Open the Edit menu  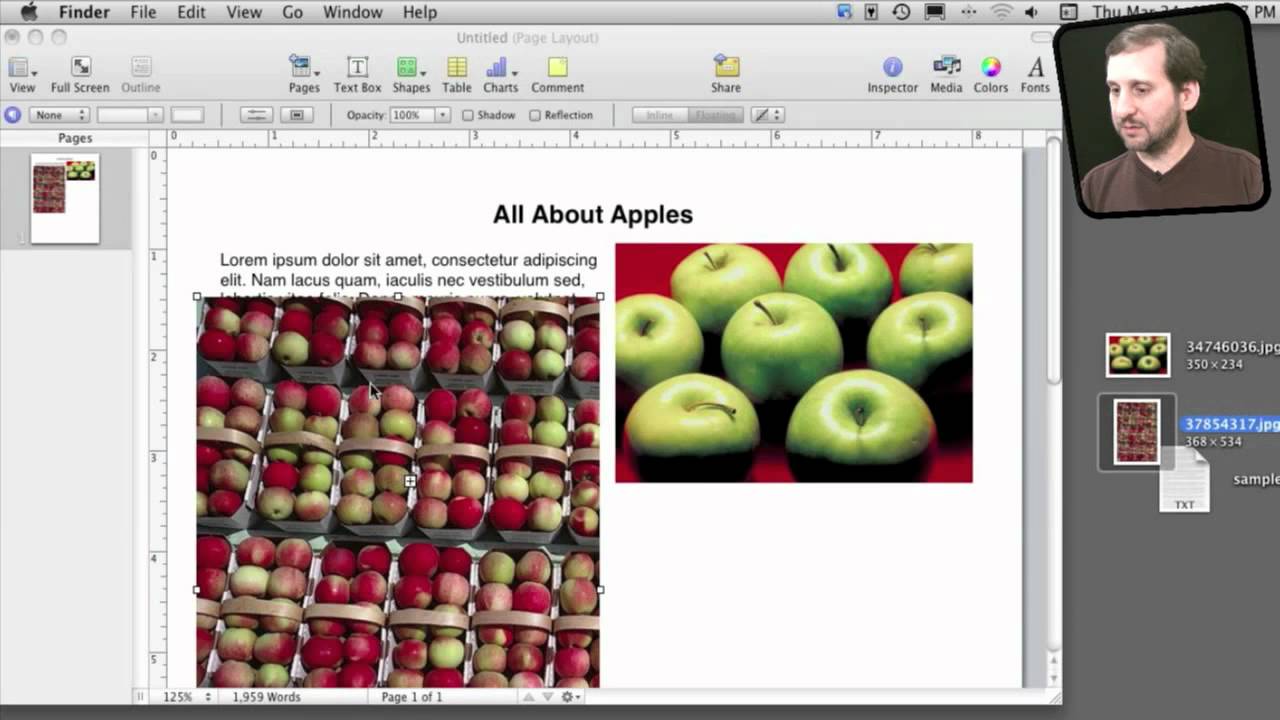point(191,12)
